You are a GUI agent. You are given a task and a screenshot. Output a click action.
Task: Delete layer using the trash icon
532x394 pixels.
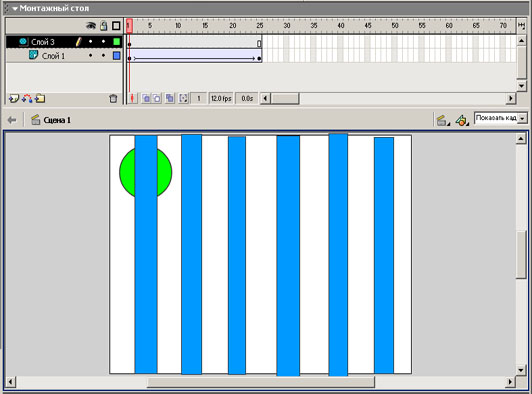113,99
